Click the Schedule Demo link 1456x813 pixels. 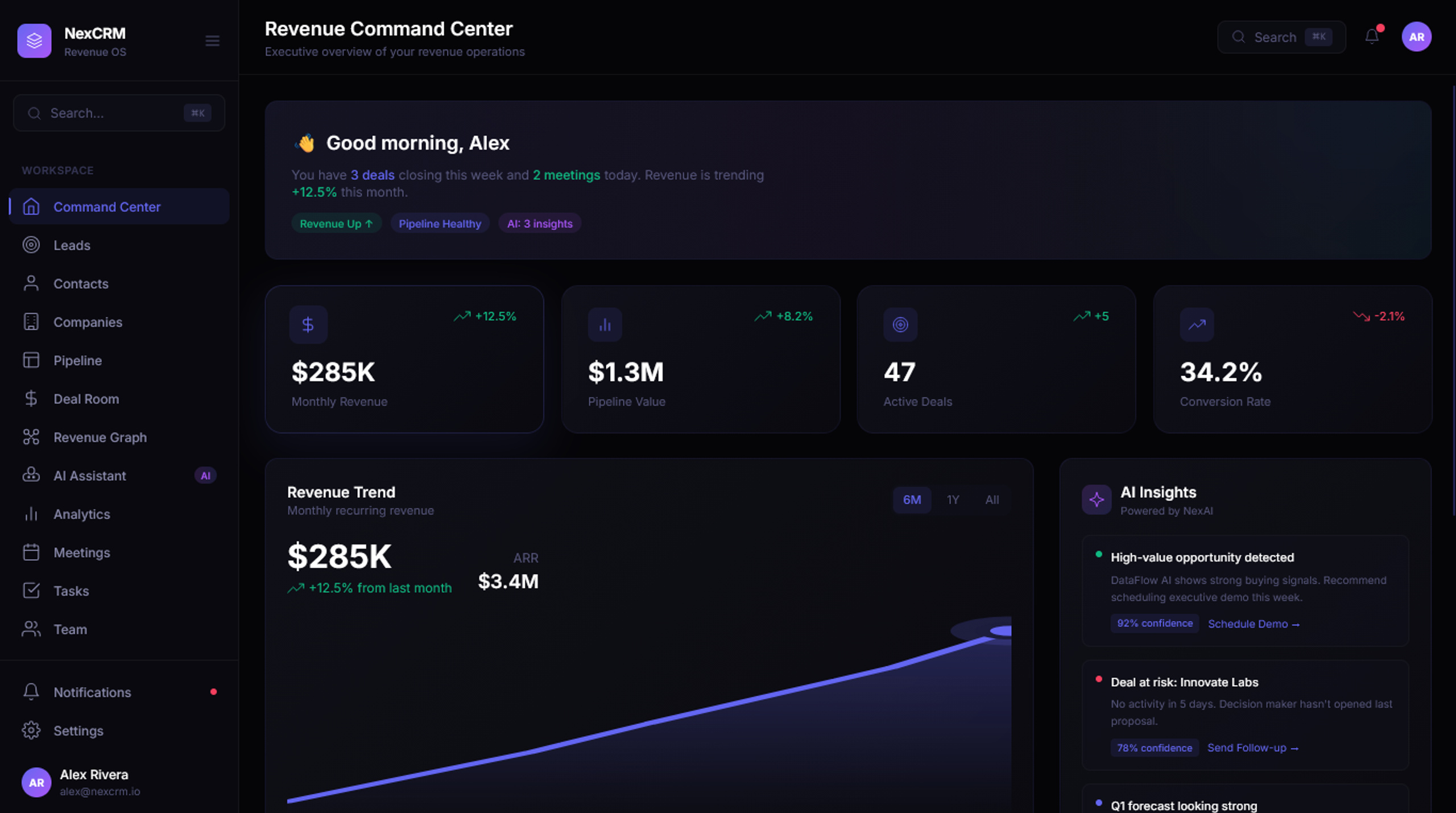pos(1254,624)
